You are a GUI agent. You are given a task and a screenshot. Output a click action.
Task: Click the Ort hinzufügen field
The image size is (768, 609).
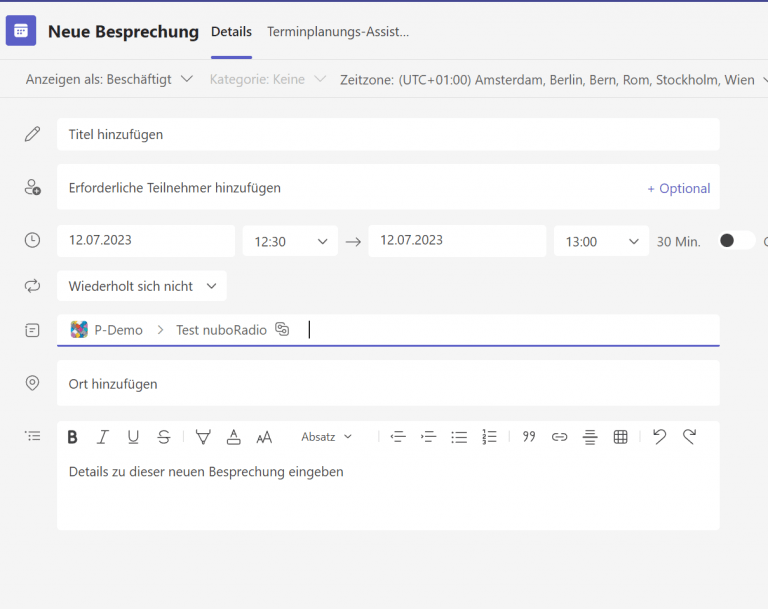point(388,383)
